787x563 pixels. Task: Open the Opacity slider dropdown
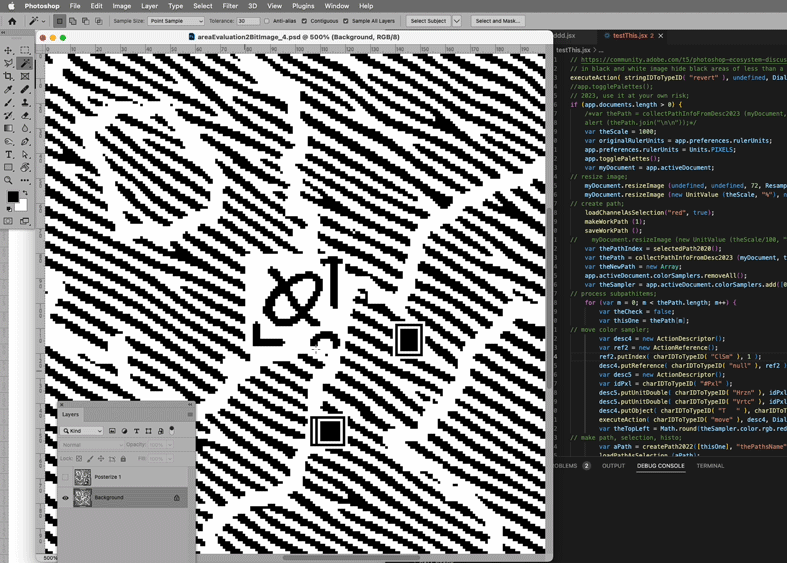170,445
